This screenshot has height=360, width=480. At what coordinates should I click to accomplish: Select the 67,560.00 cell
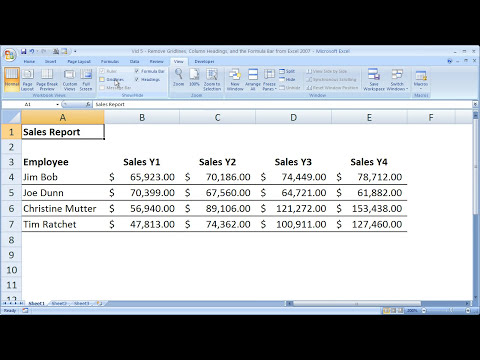(x=218, y=193)
